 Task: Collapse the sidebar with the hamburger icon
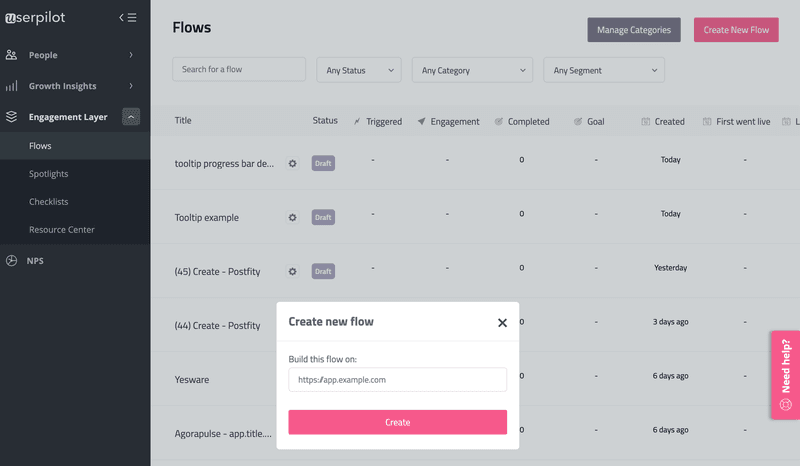click(x=128, y=17)
